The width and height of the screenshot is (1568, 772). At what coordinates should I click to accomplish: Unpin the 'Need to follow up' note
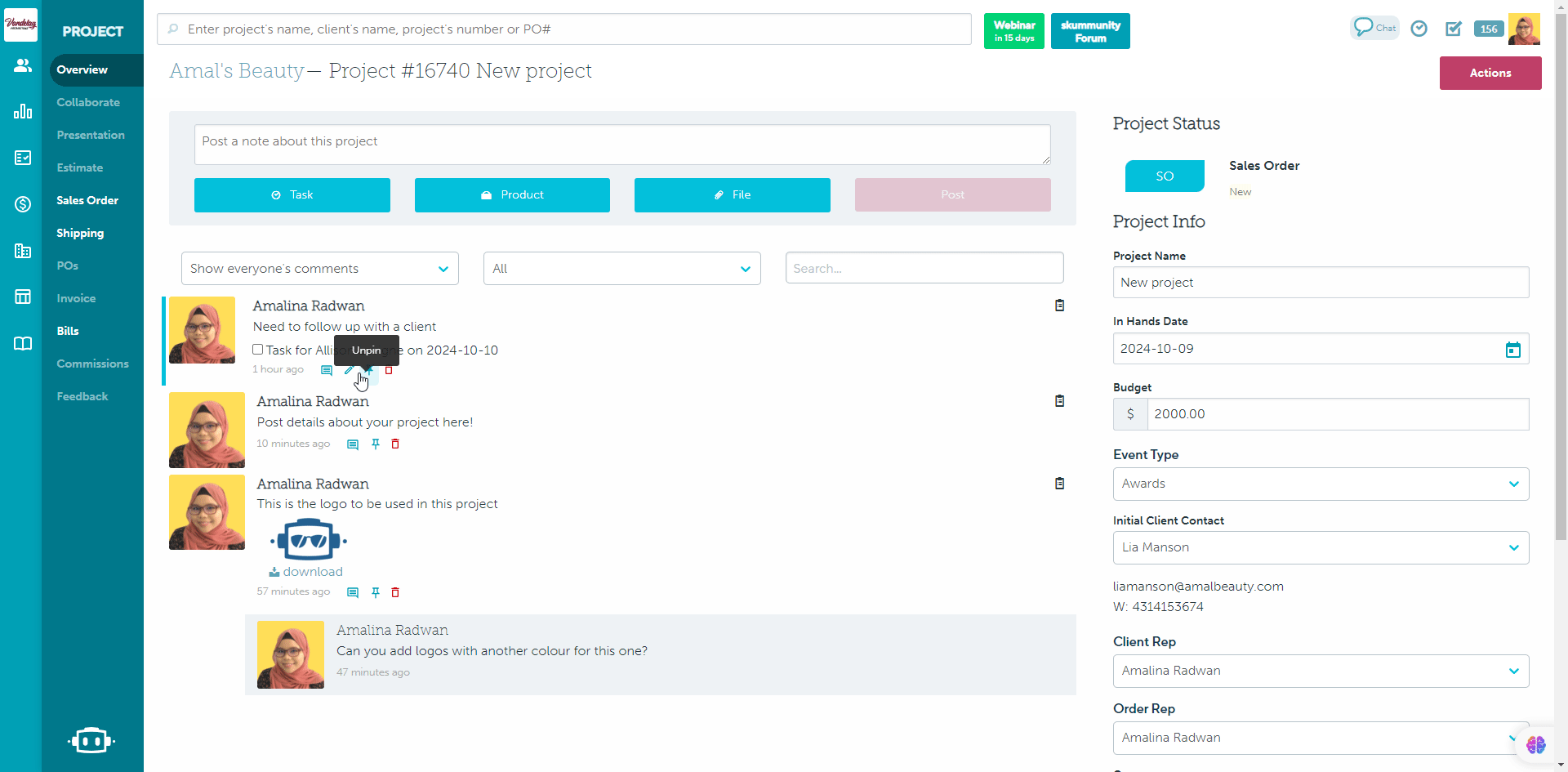click(368, 371)
